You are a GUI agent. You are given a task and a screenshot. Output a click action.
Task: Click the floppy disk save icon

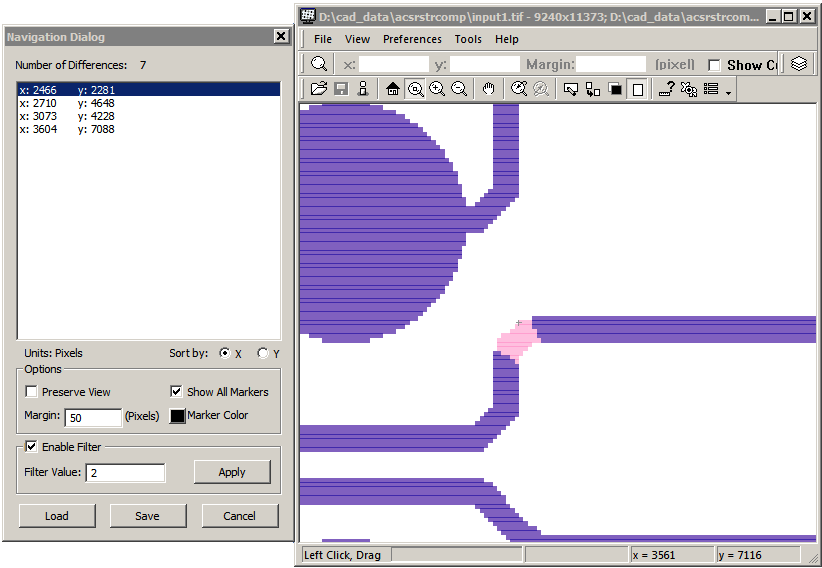341,89
